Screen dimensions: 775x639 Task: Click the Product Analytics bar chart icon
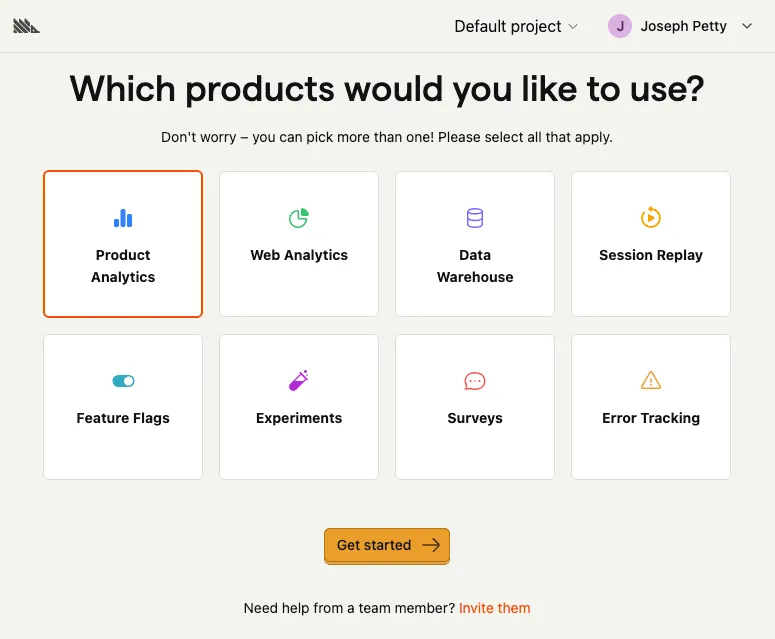123,217
